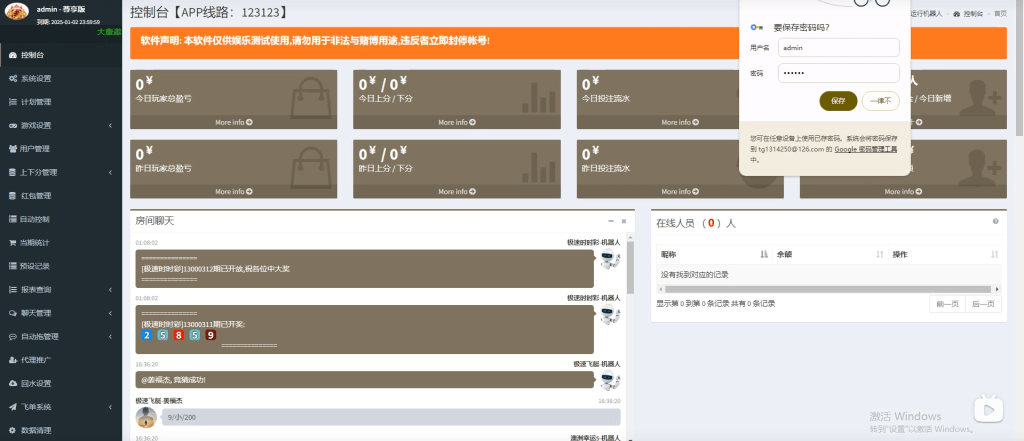Image resolution: width=1024 pixels, height=441 pixels.
Task: Go to 红包管理 in the sidebar
Action: (x=36, y=196)
